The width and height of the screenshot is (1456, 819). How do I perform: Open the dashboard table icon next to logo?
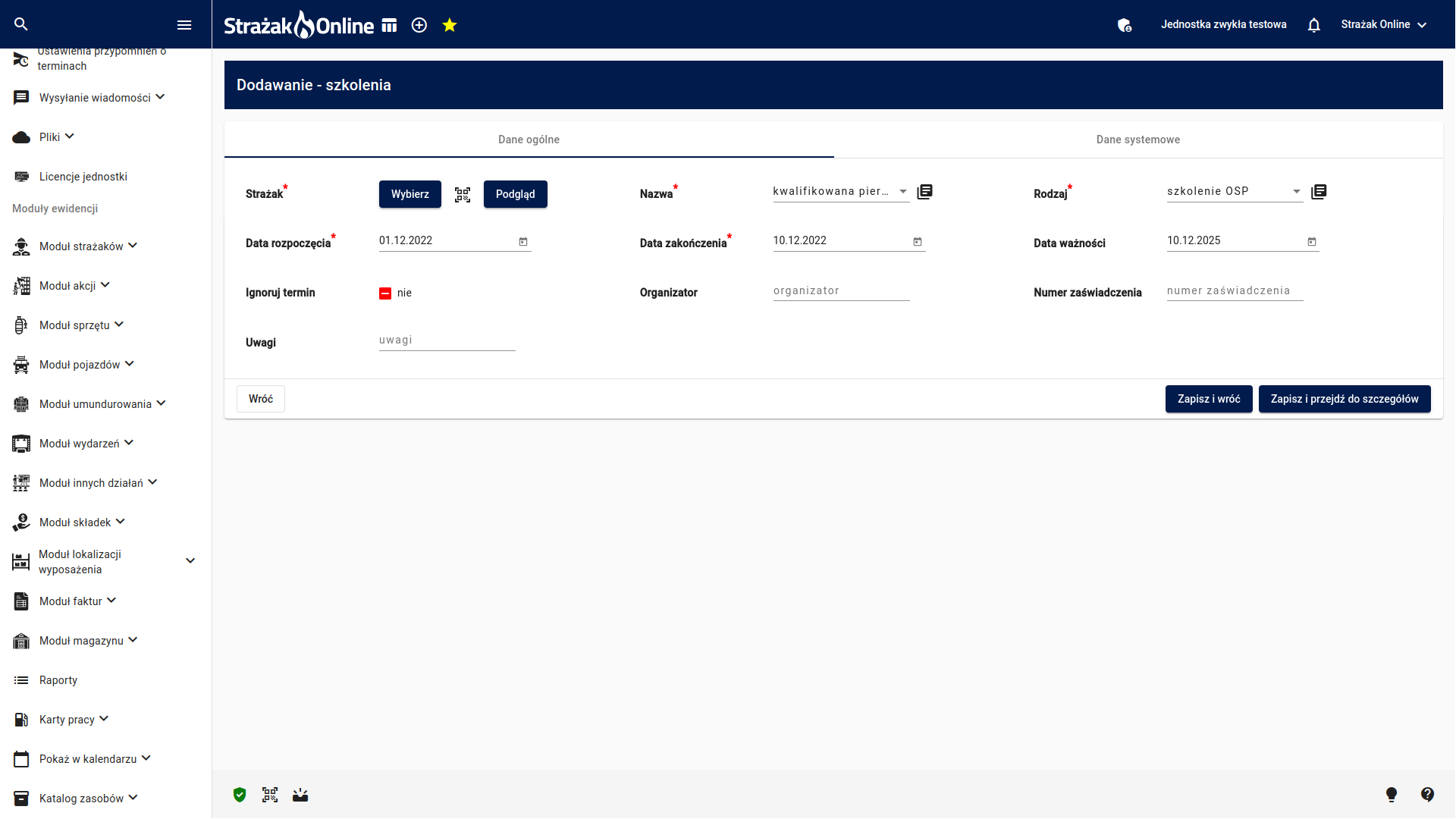[x=389, y=25]
